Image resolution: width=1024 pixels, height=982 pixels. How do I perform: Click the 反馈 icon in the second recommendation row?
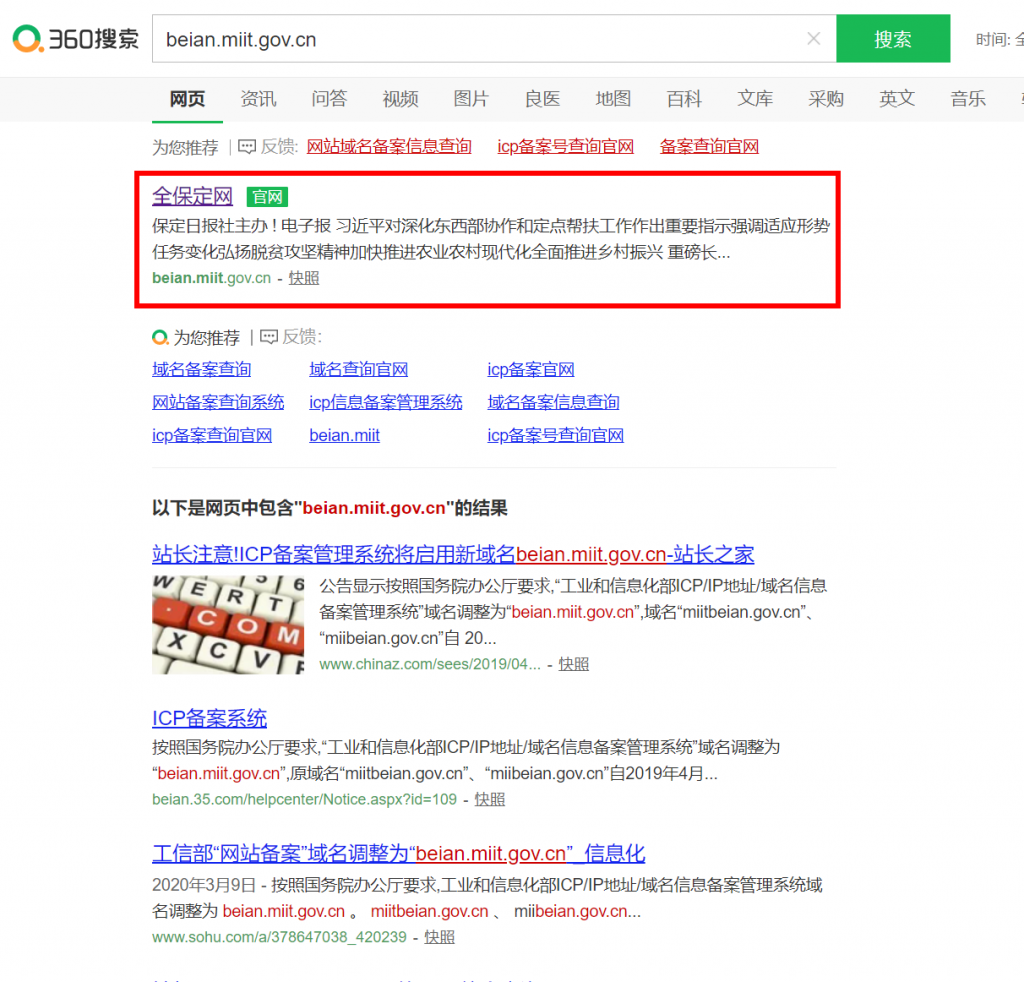(268, 337)
